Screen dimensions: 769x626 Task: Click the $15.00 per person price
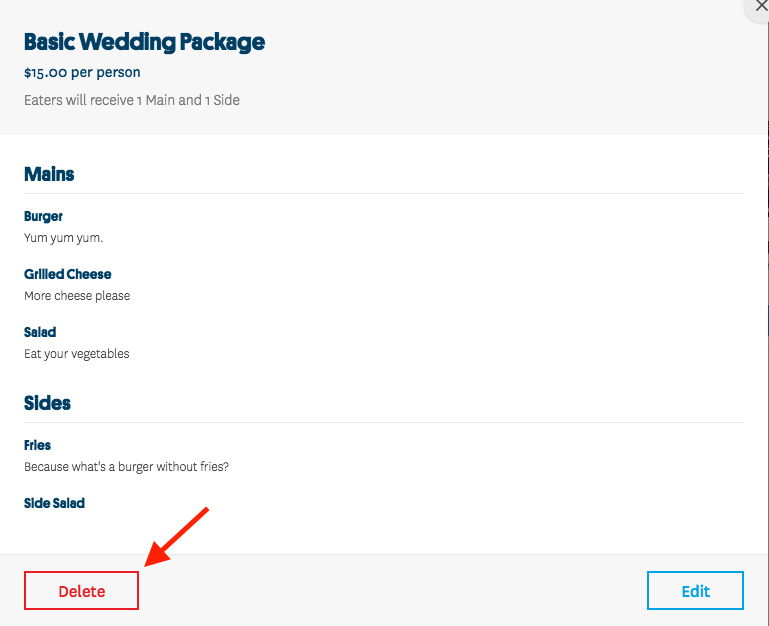82,73
